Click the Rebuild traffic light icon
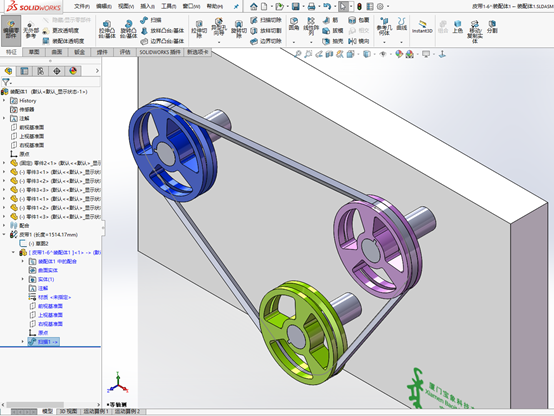Image resolution: width=554 pixels, height=416 pixels. click(x=359, y=6)
